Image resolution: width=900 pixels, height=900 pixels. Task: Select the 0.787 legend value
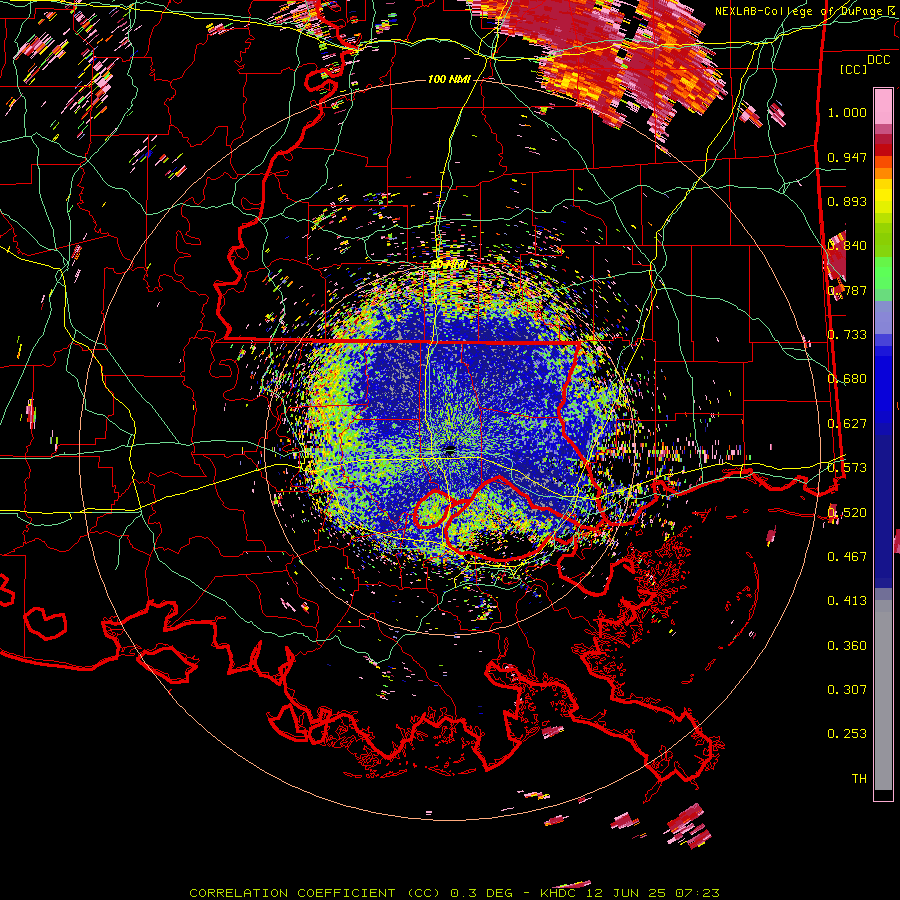847,290
